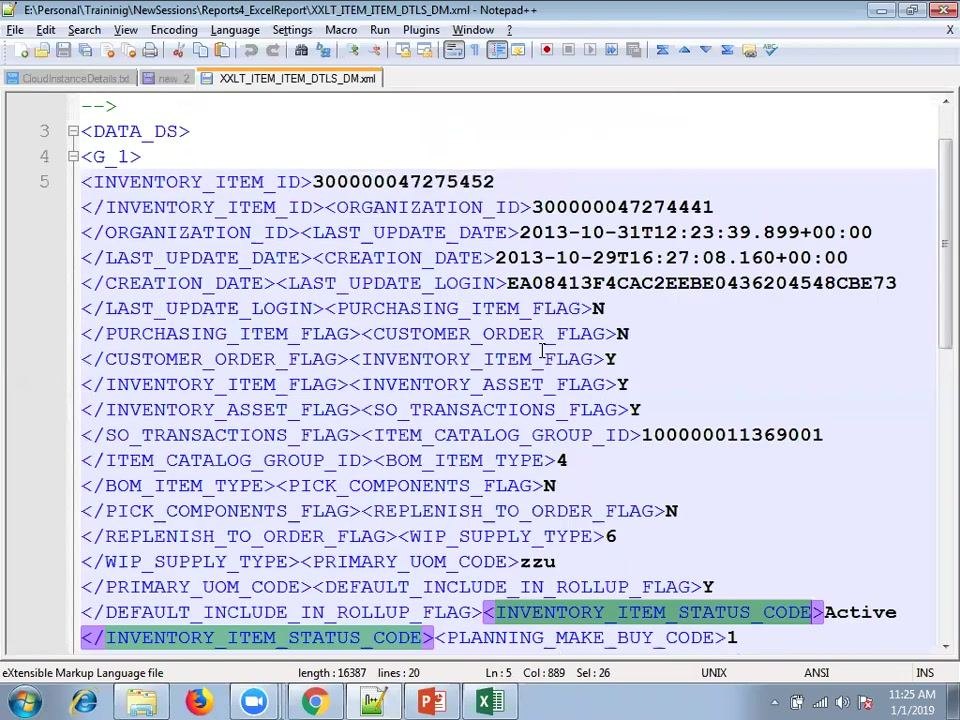Viewport: 960px width, 720px height.
Task: Click UNIX line ending status field
Action: point(714,673)
